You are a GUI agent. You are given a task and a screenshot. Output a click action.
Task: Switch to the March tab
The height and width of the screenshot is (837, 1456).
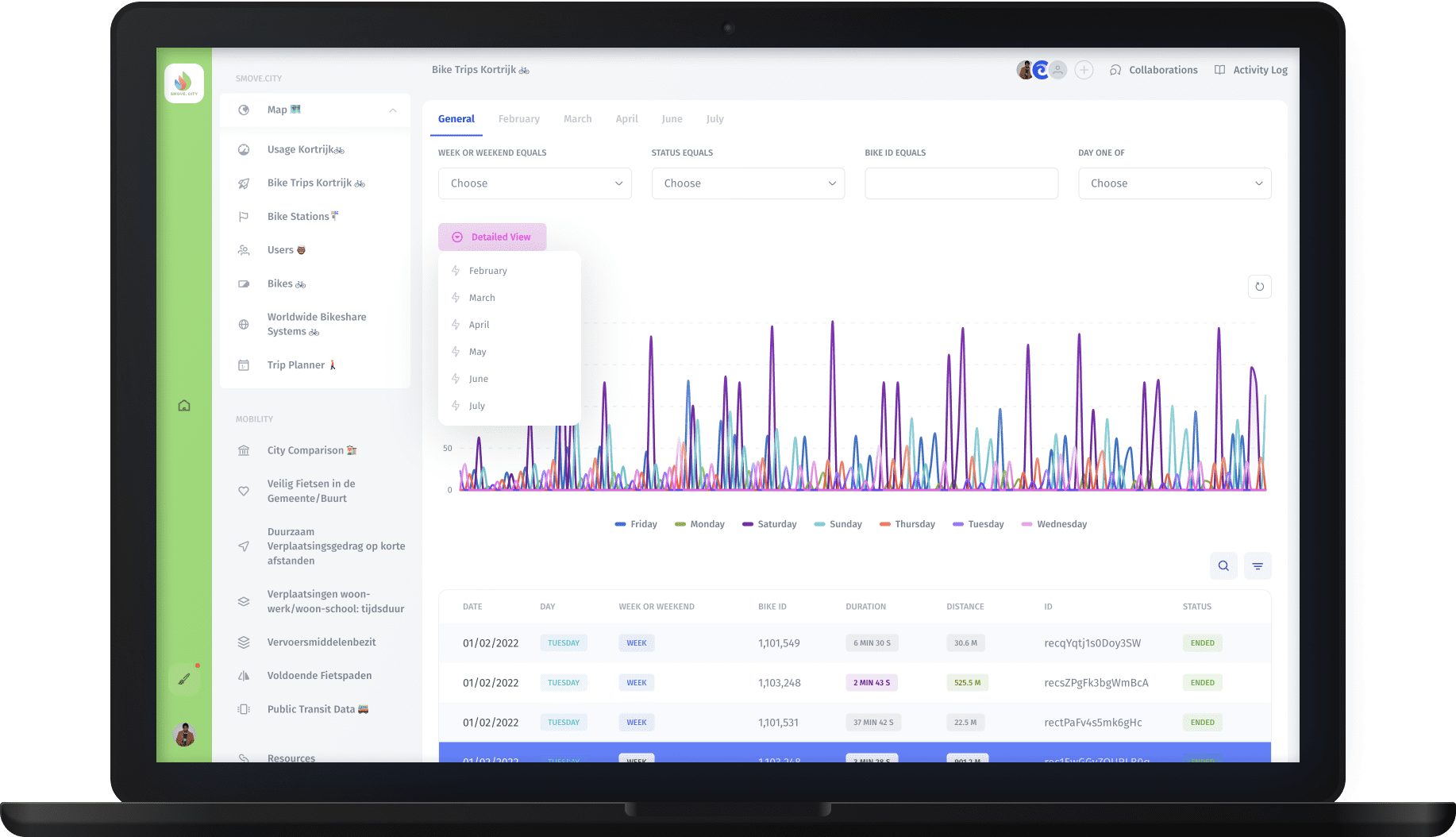pos(577,119)
